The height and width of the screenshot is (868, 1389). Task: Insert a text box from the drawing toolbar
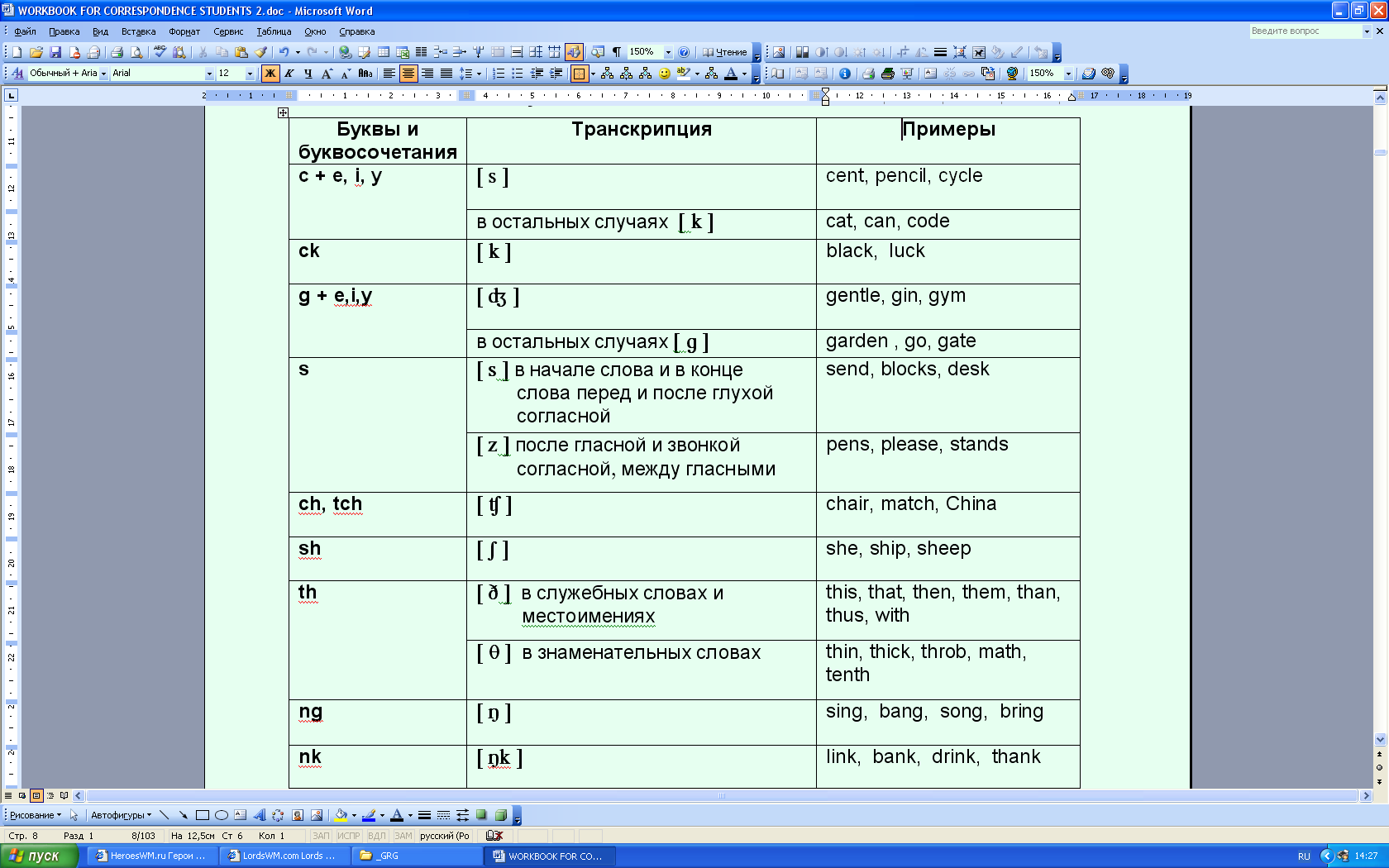(240, 815)
